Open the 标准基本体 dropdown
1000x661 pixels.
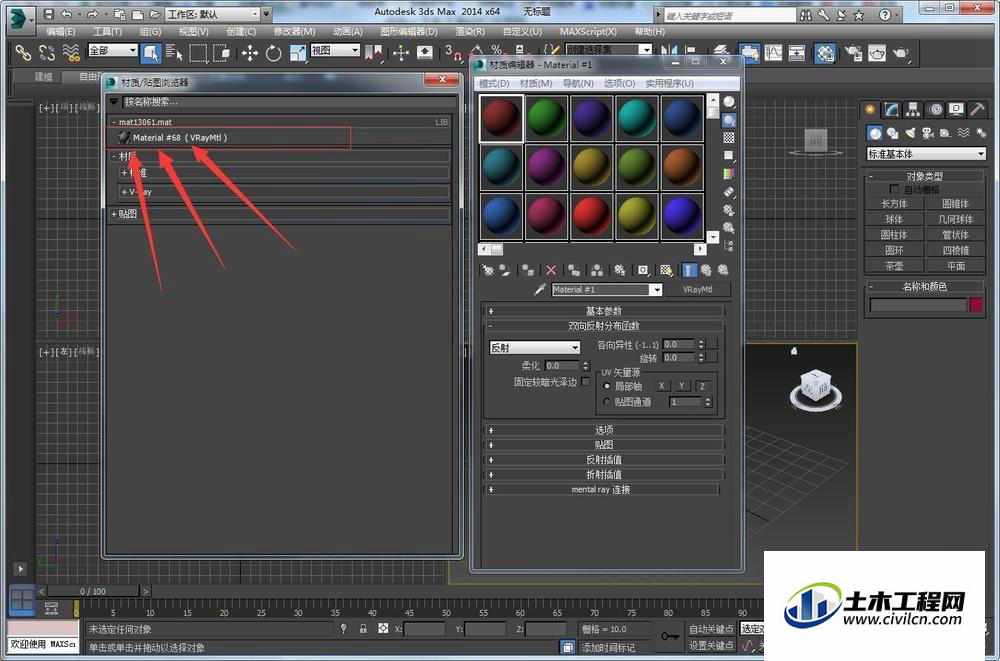925,154
